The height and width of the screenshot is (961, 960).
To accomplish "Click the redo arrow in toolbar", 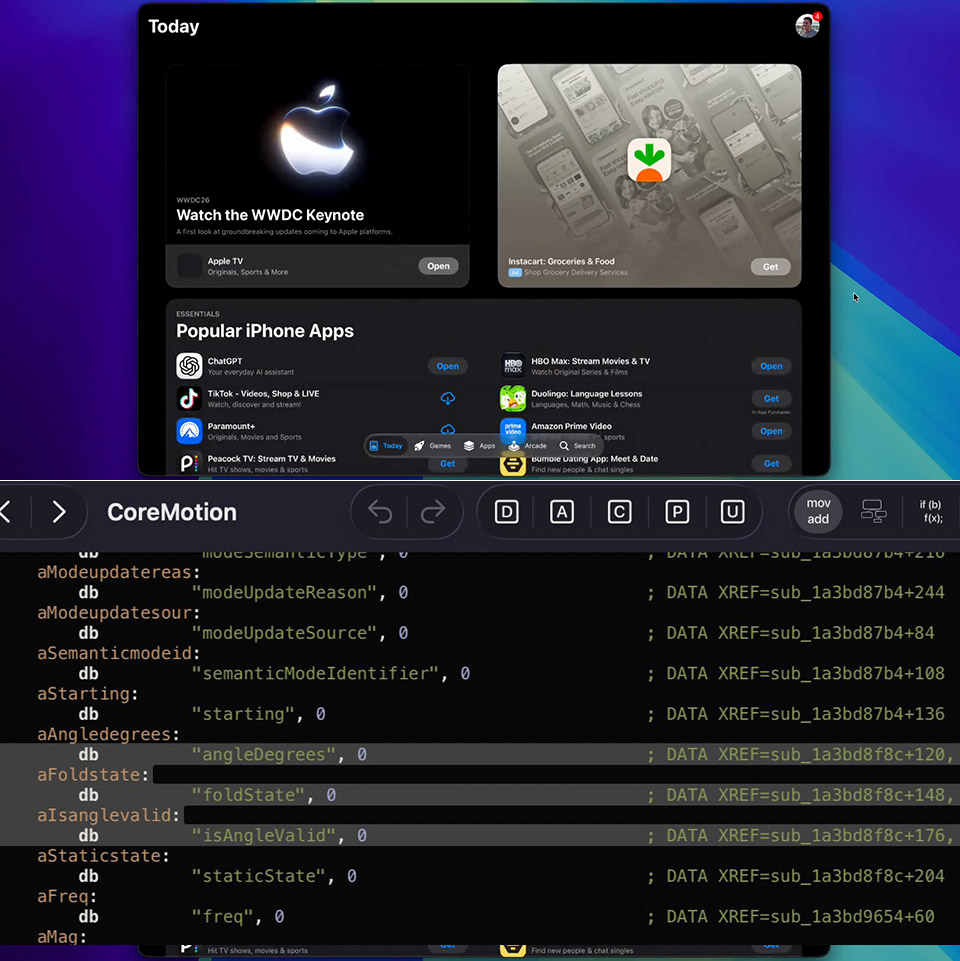I will pos(433,512).
